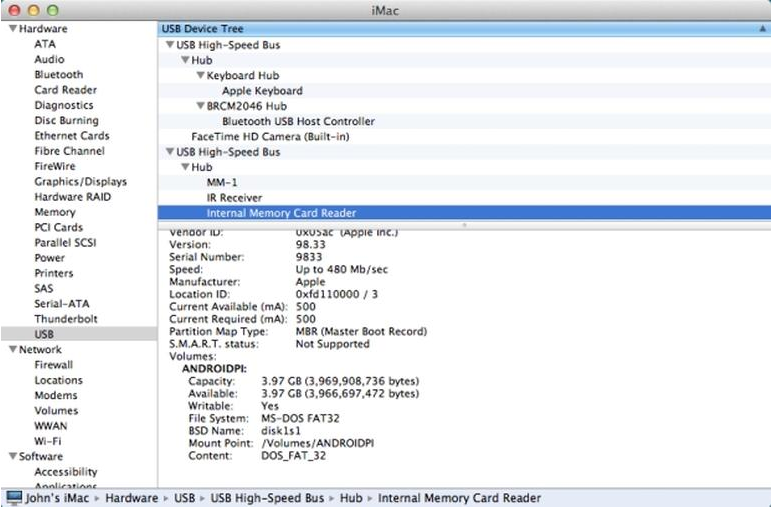
Task: Select Modems under Network
Action: [x=56, y=395]
